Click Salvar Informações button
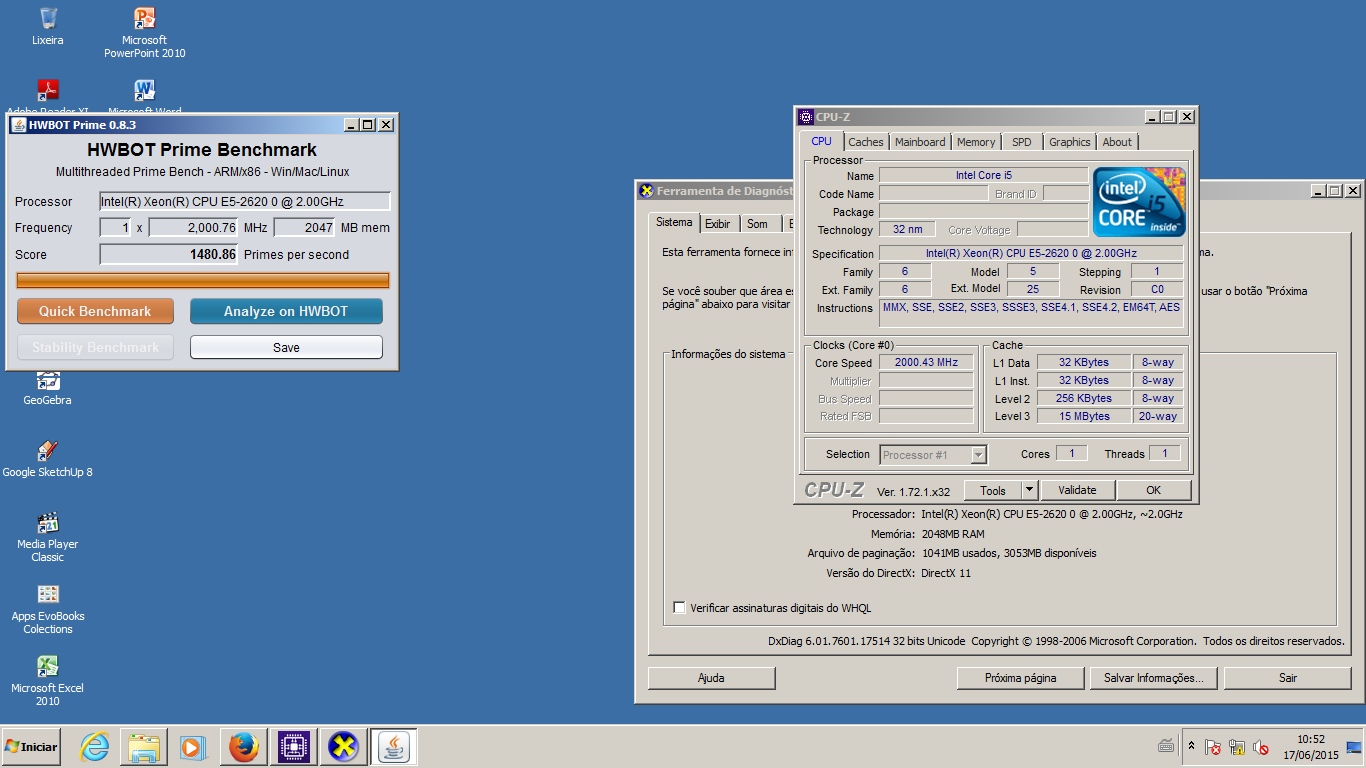 pyautogui.click(x=1153, y=678)
